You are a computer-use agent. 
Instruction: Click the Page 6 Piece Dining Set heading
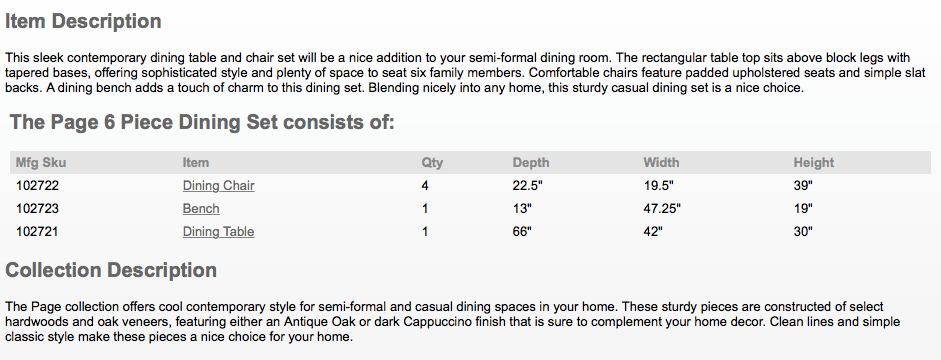tap(202, 122)
